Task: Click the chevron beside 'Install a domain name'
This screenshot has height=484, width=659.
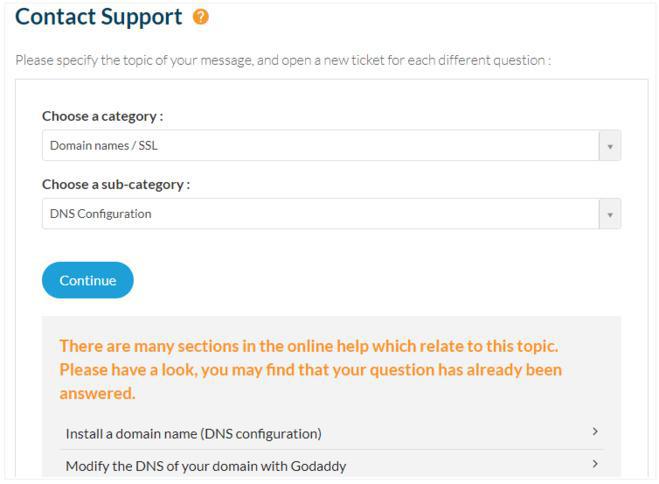Action: coord(595,432)
